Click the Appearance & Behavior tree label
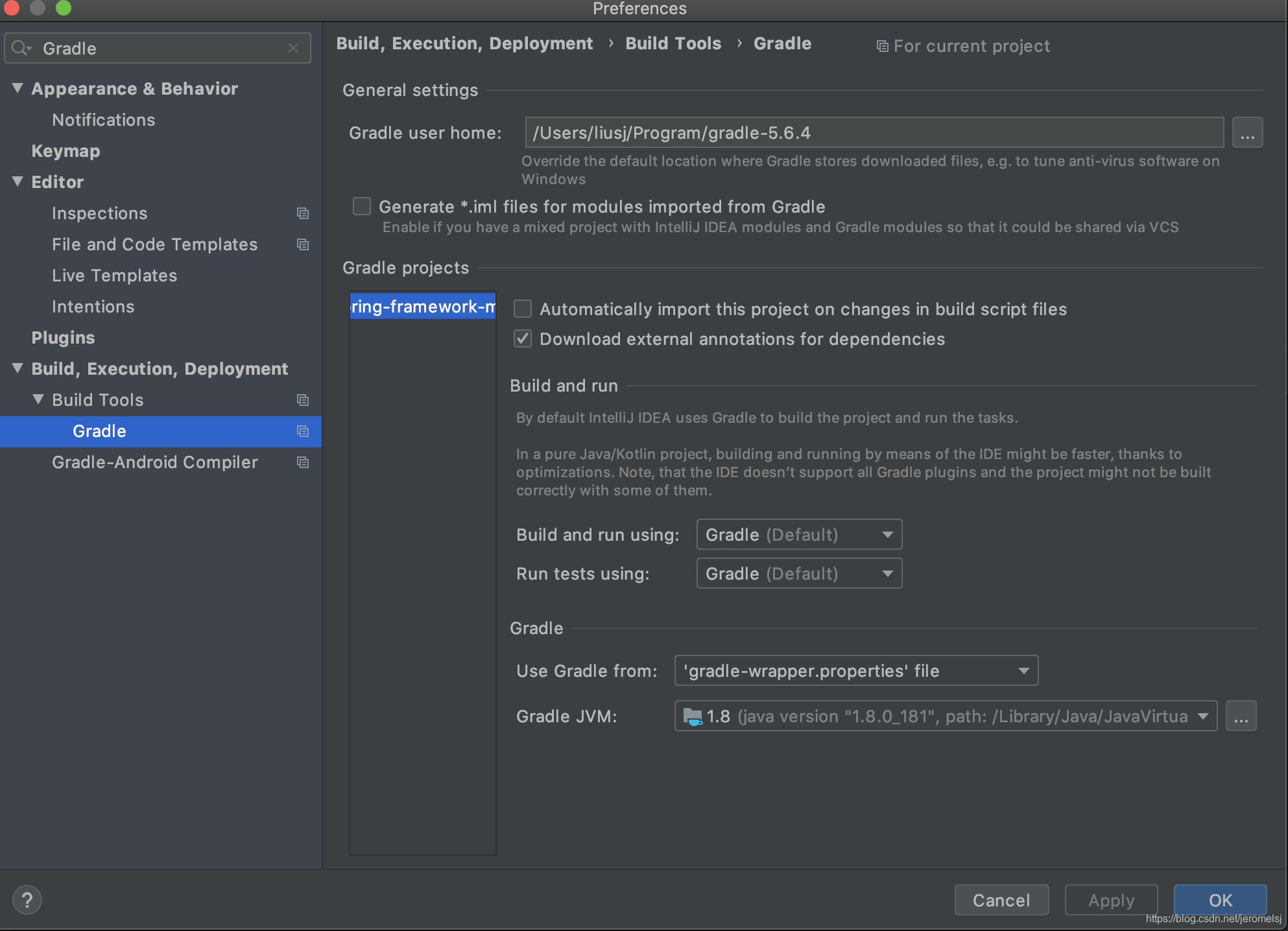This screenshot has height=931, width=1288. (x=135, y=89)
